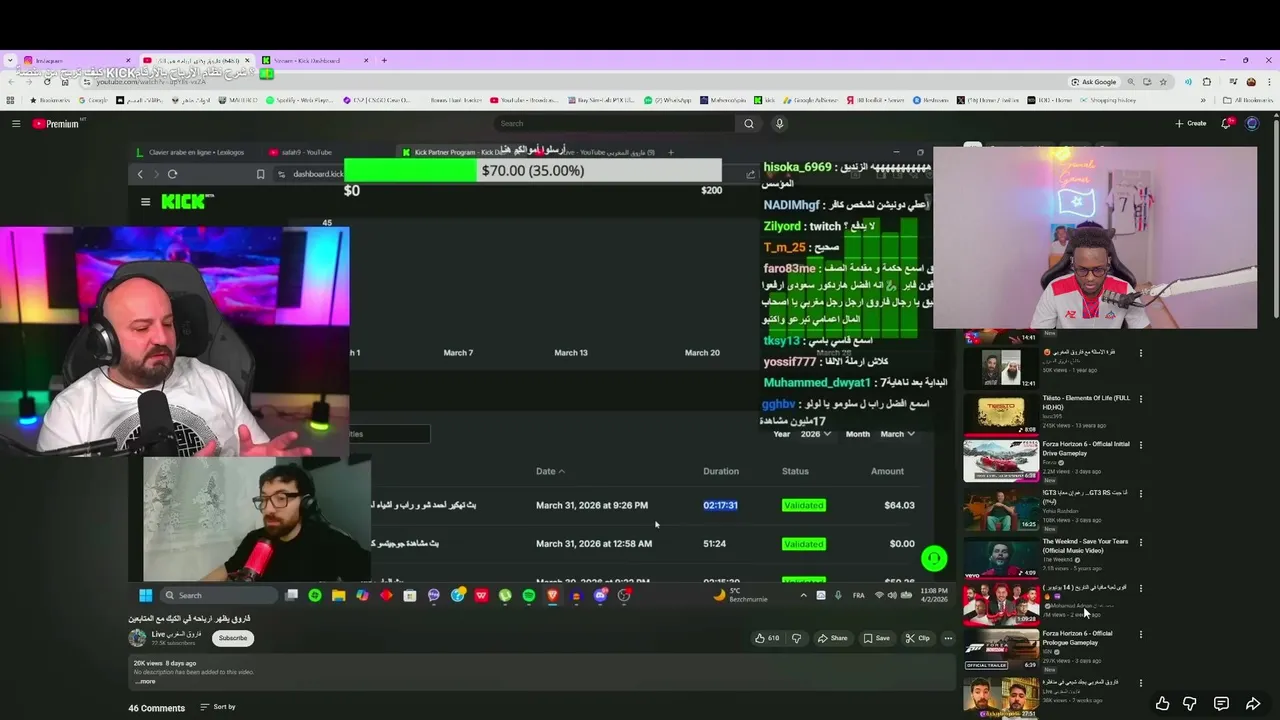
Task: View site information icon beside the URL
Action: [x=88, y=82]
